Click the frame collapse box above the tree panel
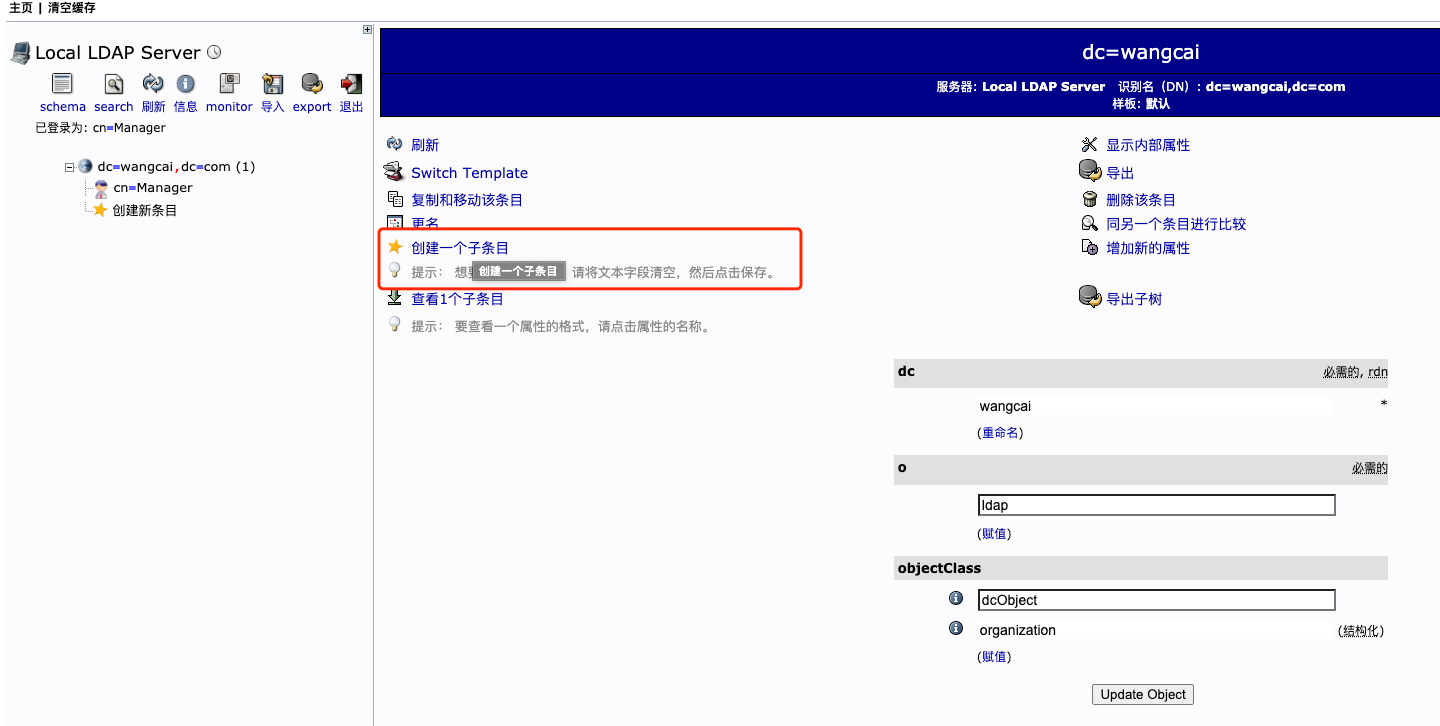Image resolution: width=1440 pixels, height=726 pixels. [x=366, y=29]
